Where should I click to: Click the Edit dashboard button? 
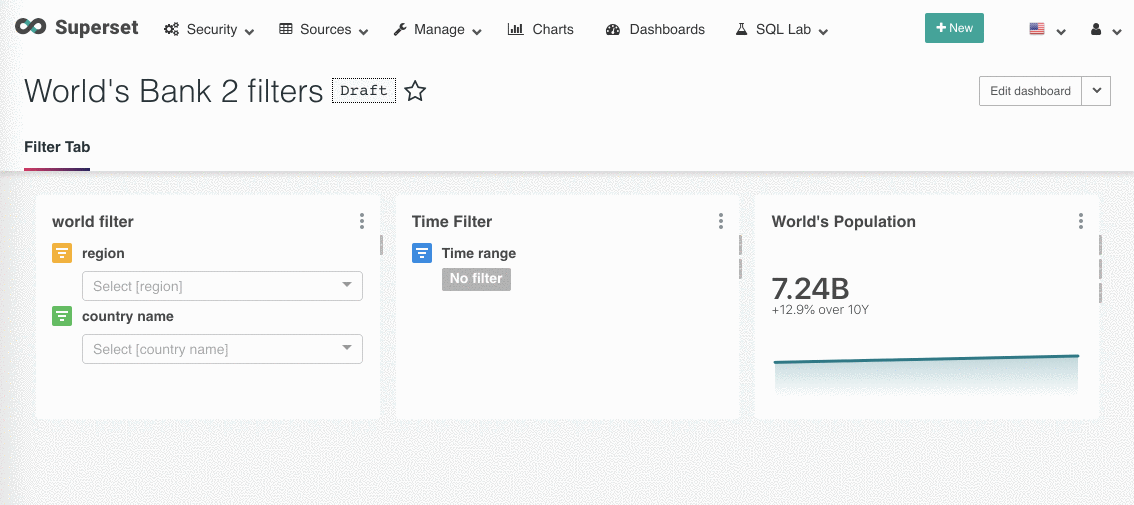point(1031,91)
